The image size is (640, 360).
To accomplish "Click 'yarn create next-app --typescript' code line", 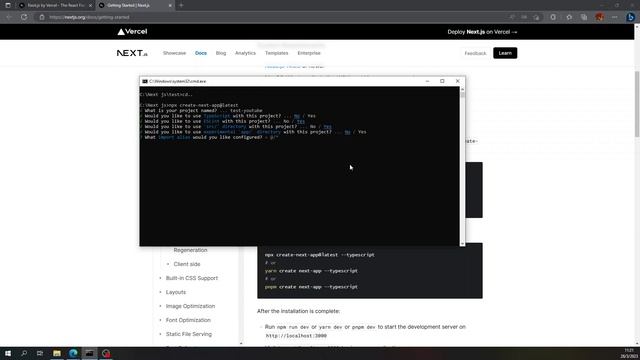I will [x=311, y=271].
